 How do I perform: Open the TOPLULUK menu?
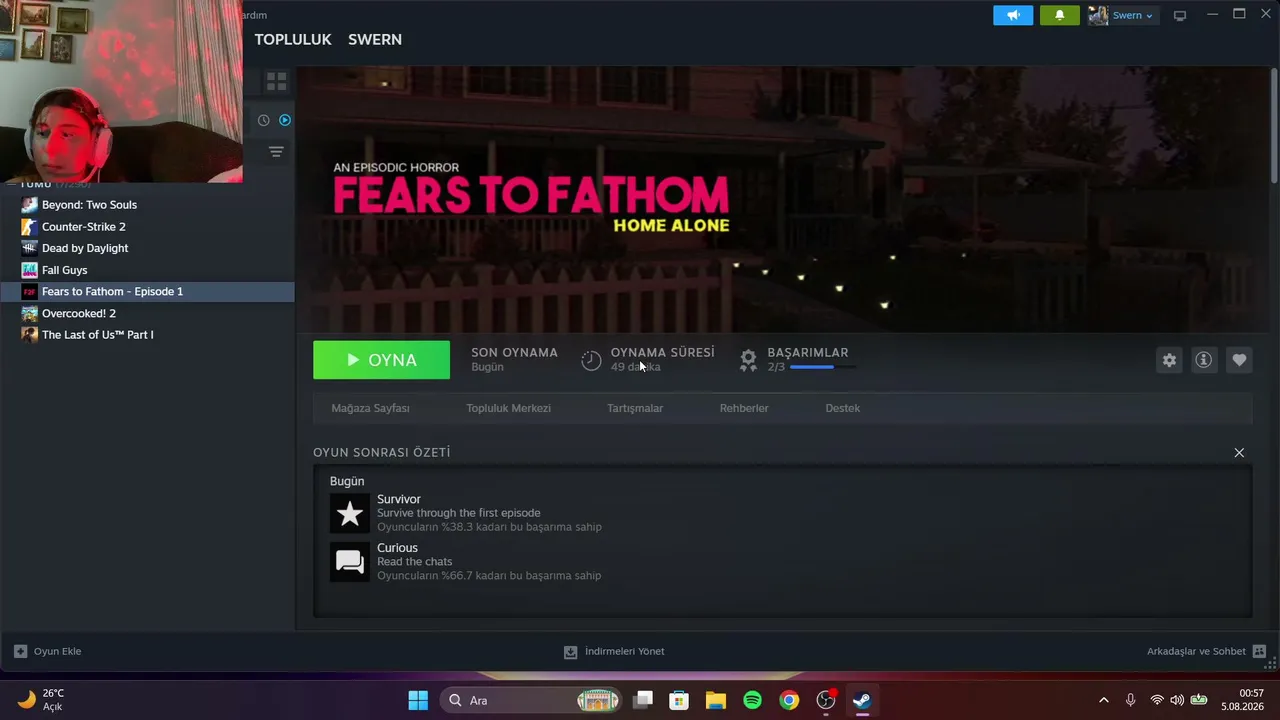(x=293, y=39)
